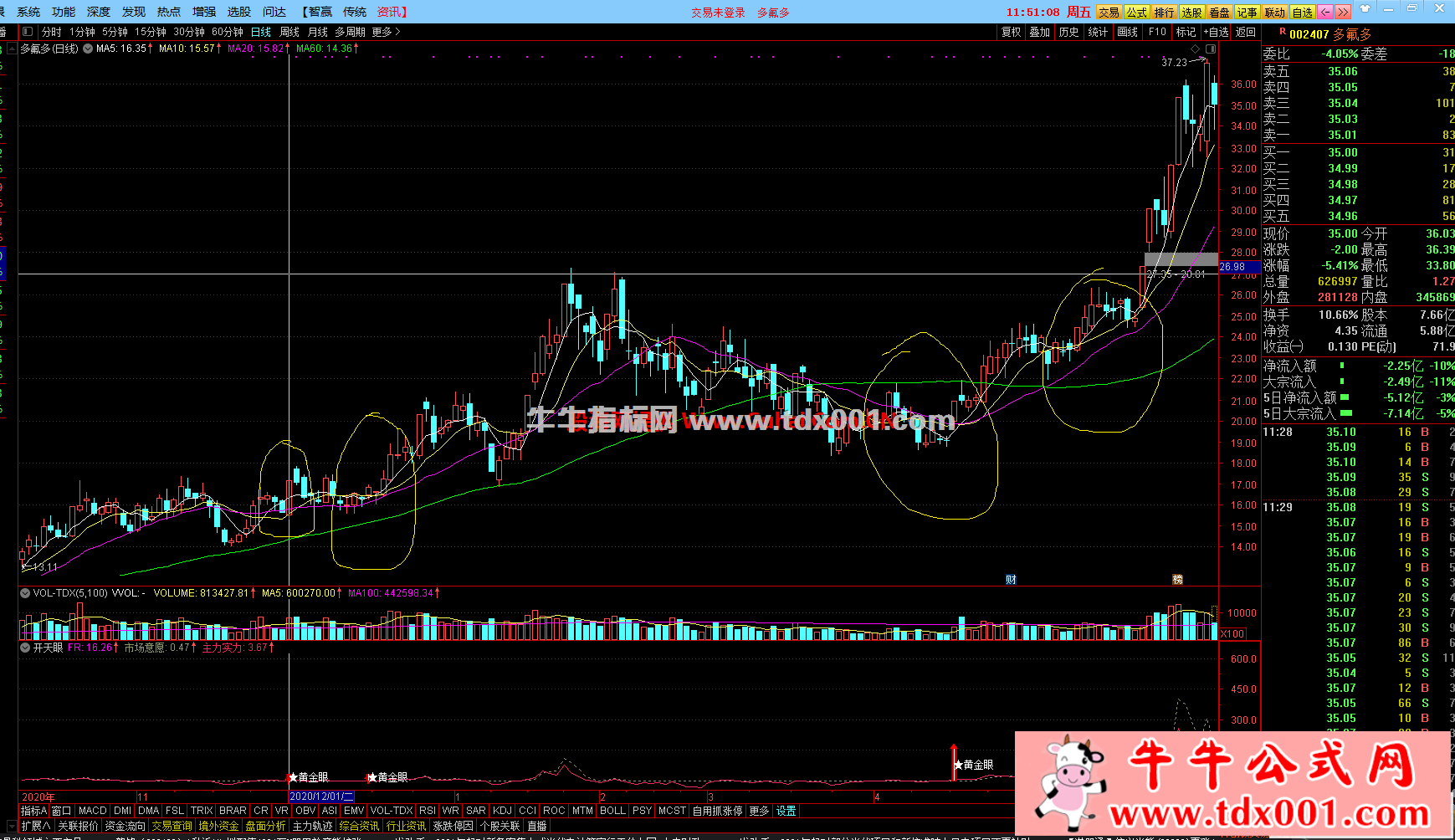The image size is (1455, 840).
Task: Select 分时 chart period
Action: click(x=52, y=32)
